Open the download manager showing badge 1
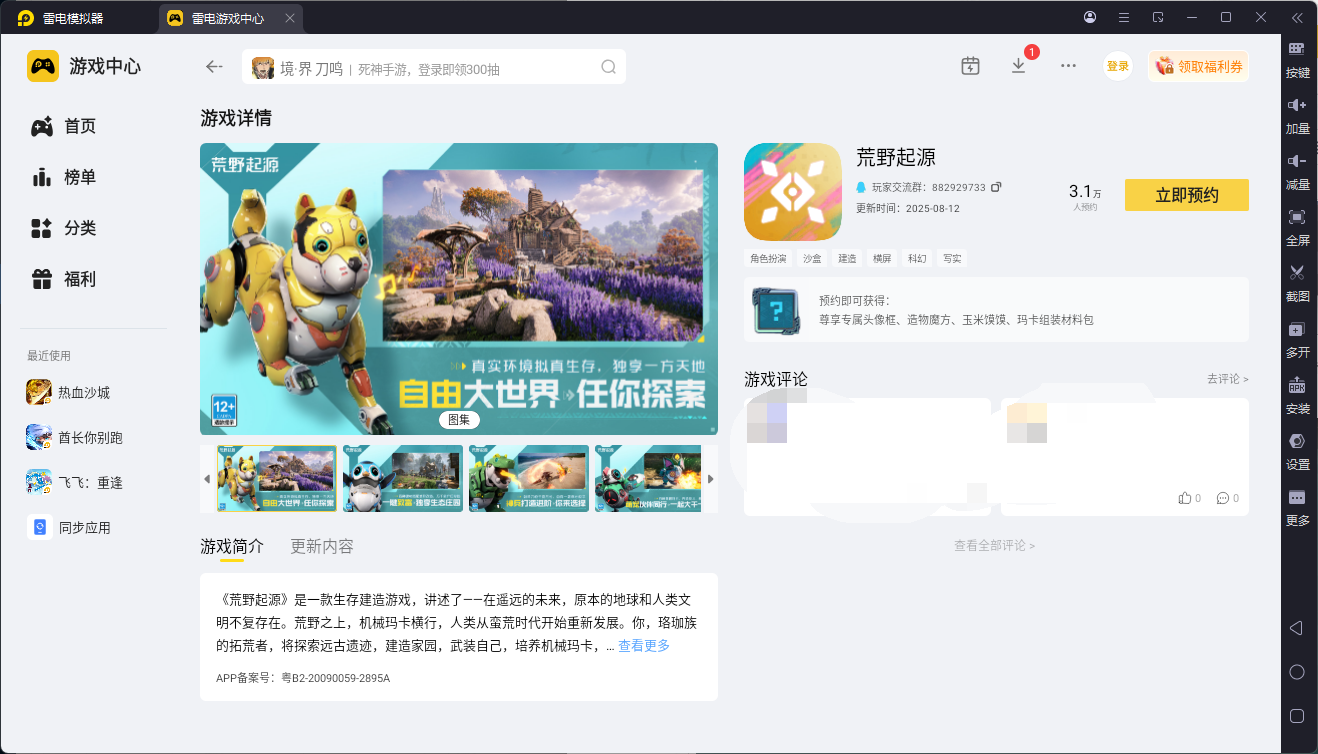 click(x=1019, y=65)
